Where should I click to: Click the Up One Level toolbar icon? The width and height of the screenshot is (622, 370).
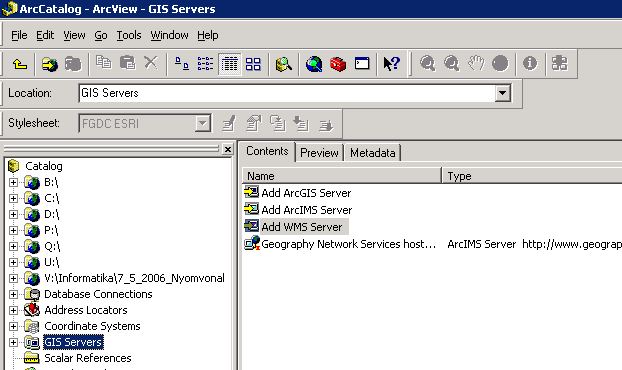20,63
